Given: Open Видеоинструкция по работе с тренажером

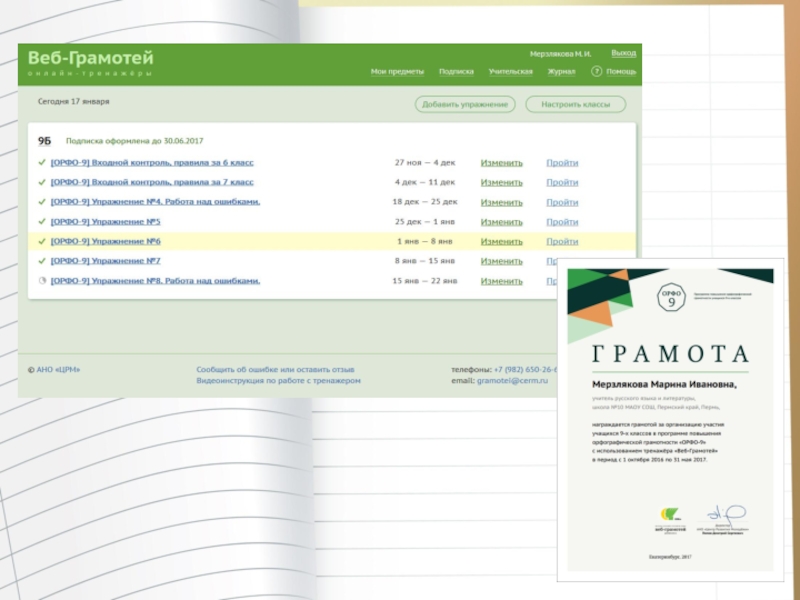Looking at the screenshot, I should tap(279, 381).
